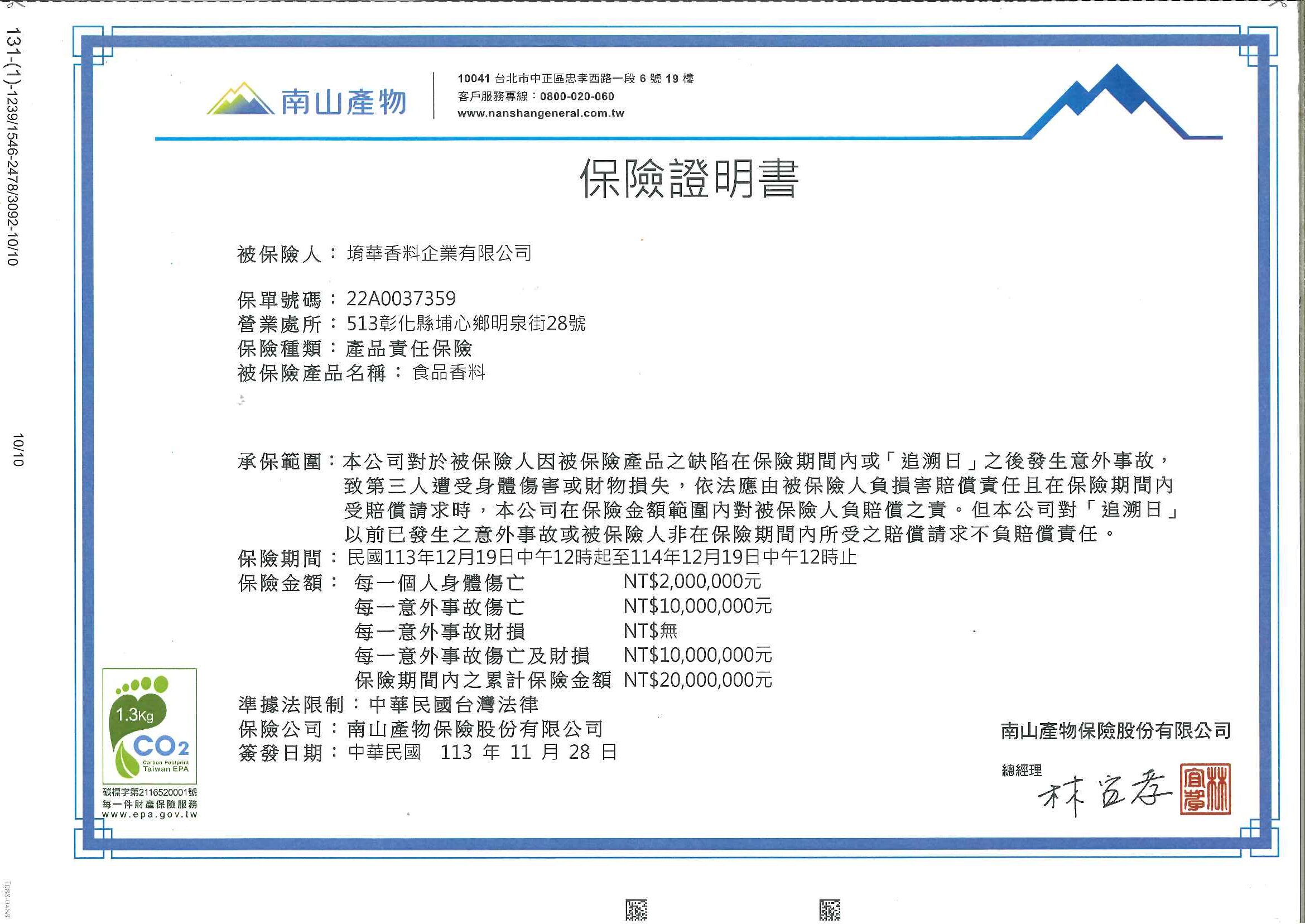Select NT$10,000,000元 in the 每一意外事故傷亡 row
This screenshot has width=1305, height=924.
(697, 606)
